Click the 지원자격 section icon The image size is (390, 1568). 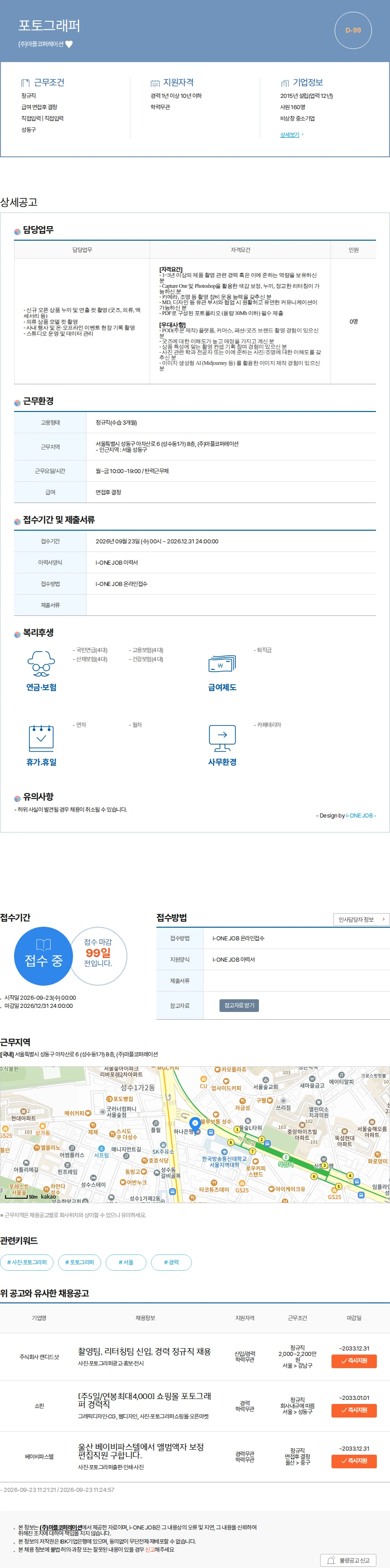pyautogui.click(x=155, y=83)
